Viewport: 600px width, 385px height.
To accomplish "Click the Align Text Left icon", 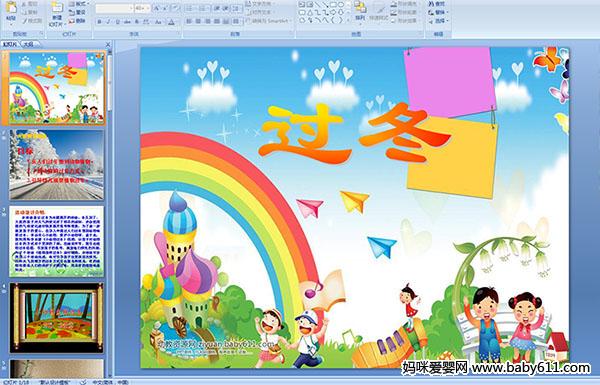I will 189,21.
